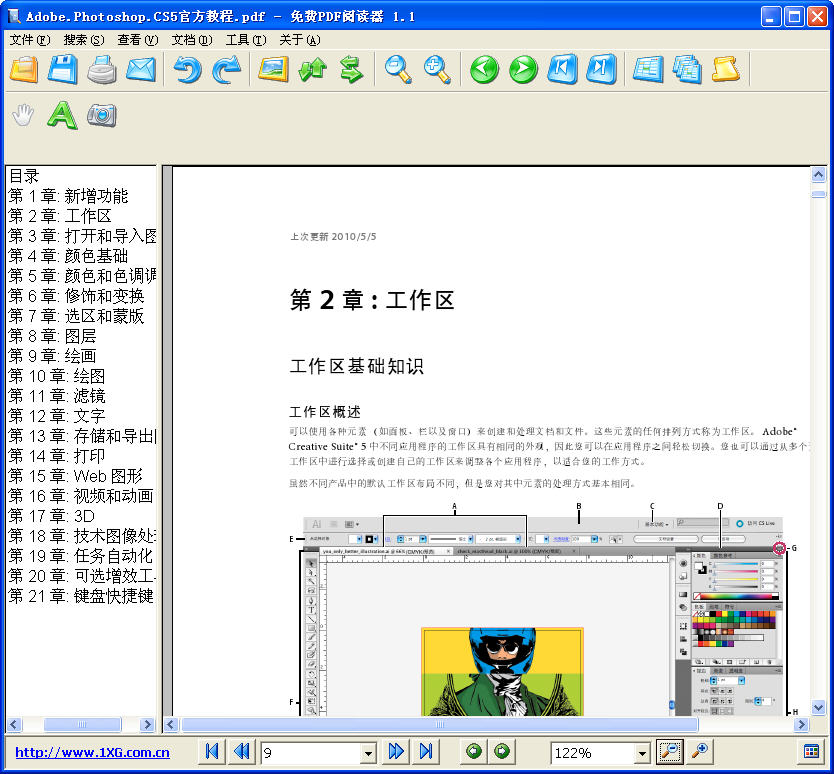
Task: Open the 文件(F) menu
Action: point(30,40)
